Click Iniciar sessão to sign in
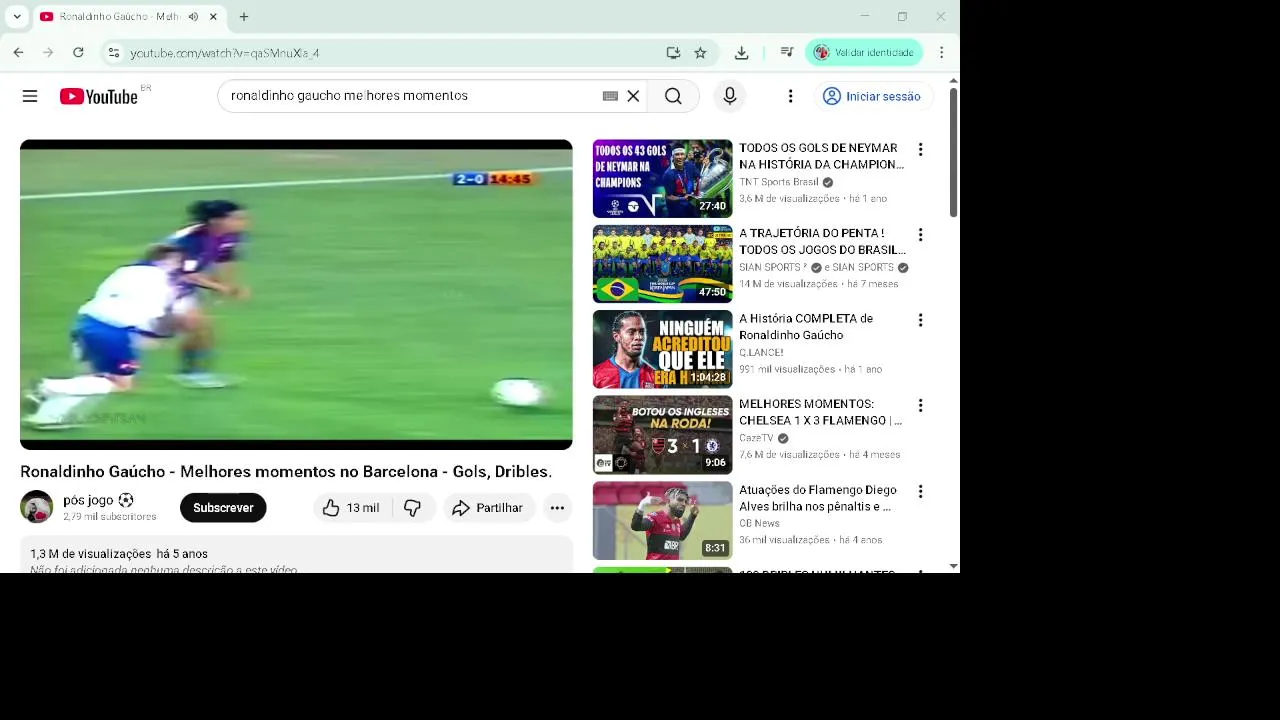 (x=871, y=96)
